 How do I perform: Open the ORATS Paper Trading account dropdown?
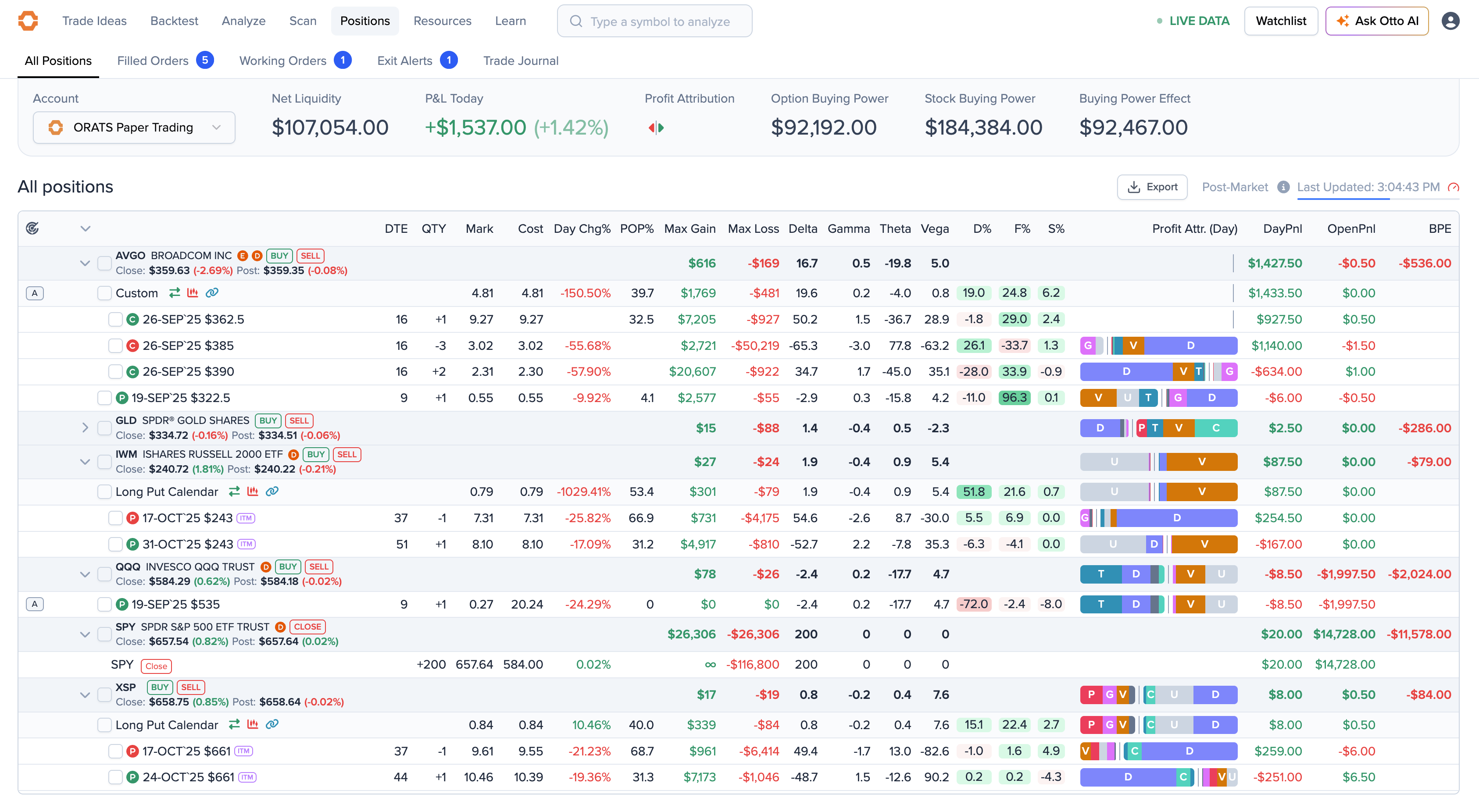[134, 128]
